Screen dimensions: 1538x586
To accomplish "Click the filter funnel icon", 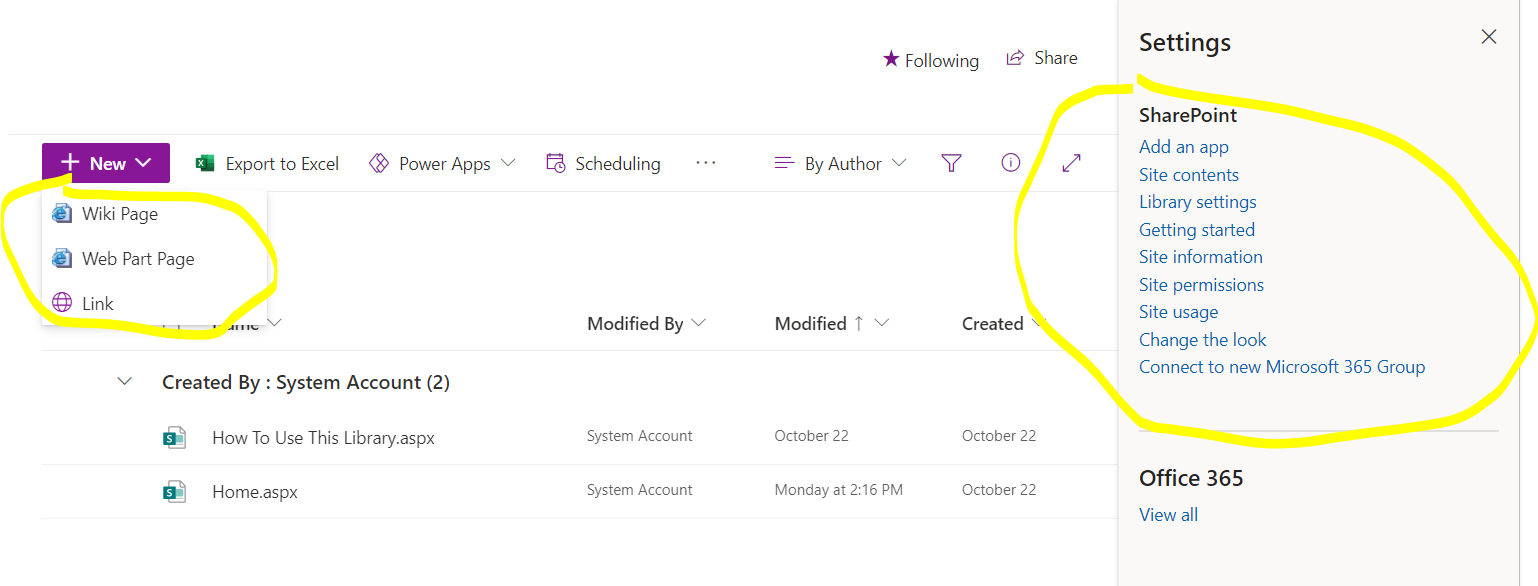I will tap(951, 163).
